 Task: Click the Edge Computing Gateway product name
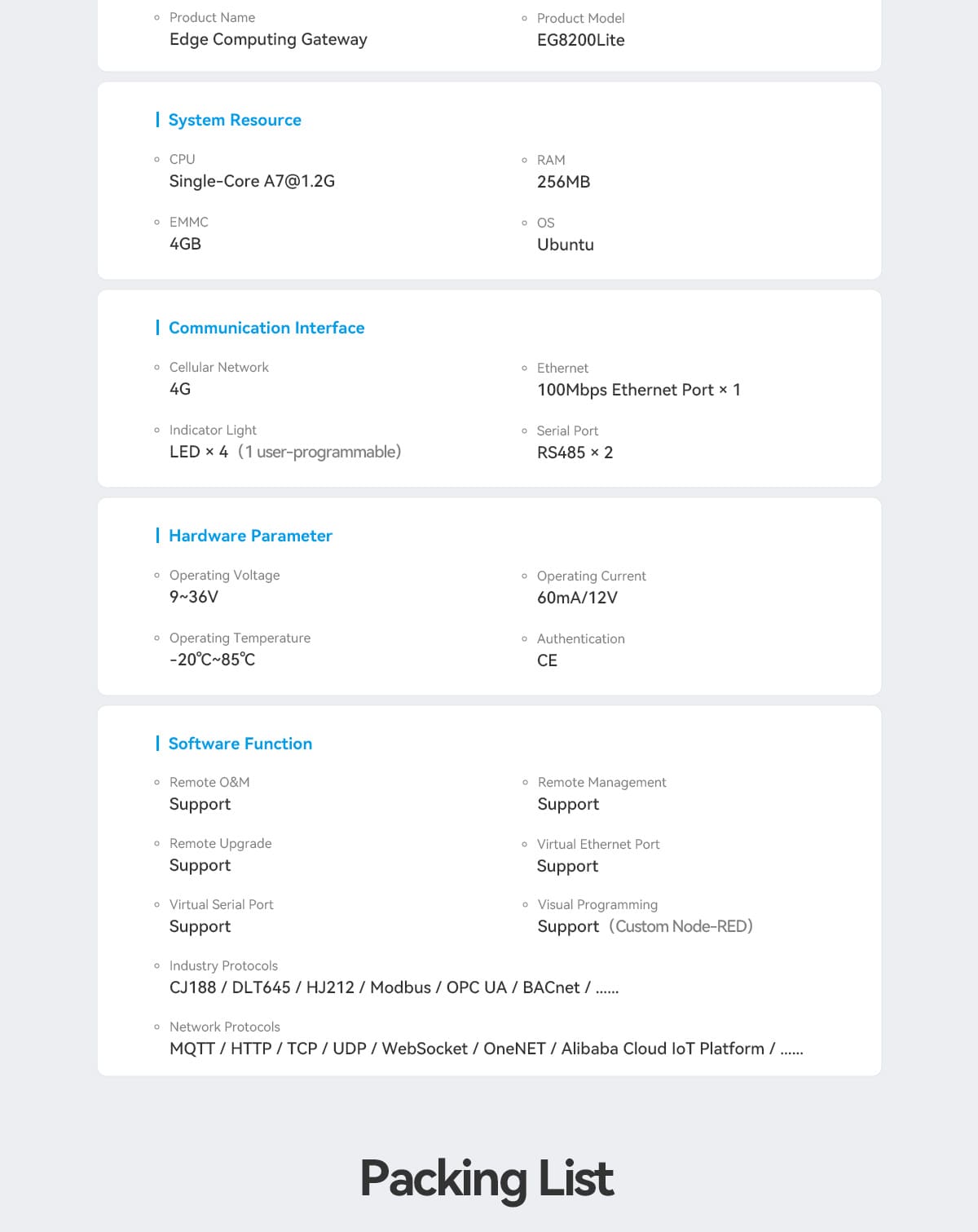point(268,39)
